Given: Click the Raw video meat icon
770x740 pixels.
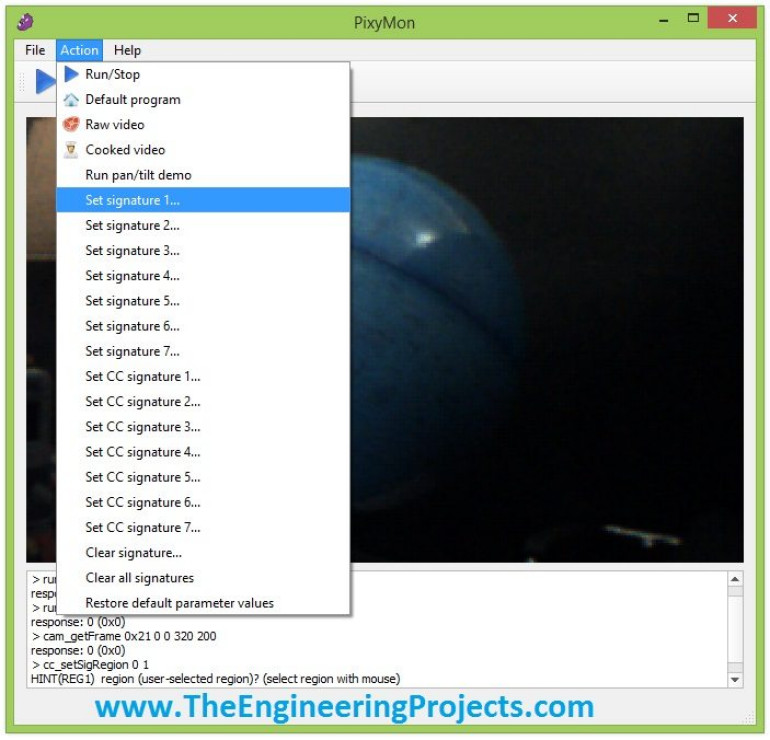Looking at the screenshot, I should 71,125.
